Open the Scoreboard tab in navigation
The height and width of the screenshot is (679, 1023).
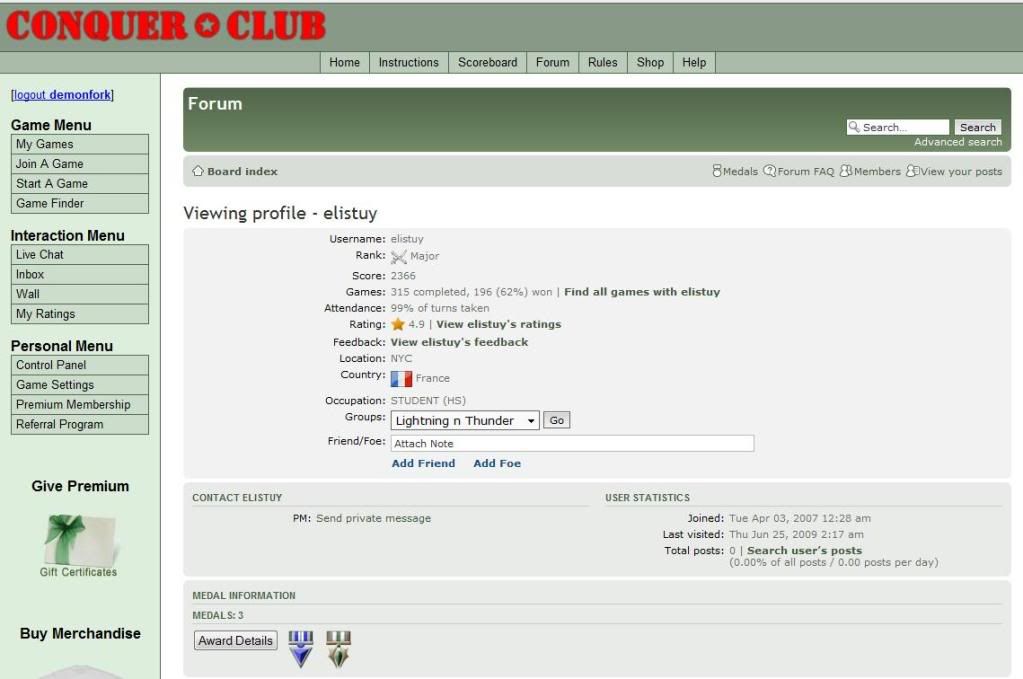point(487,62)
